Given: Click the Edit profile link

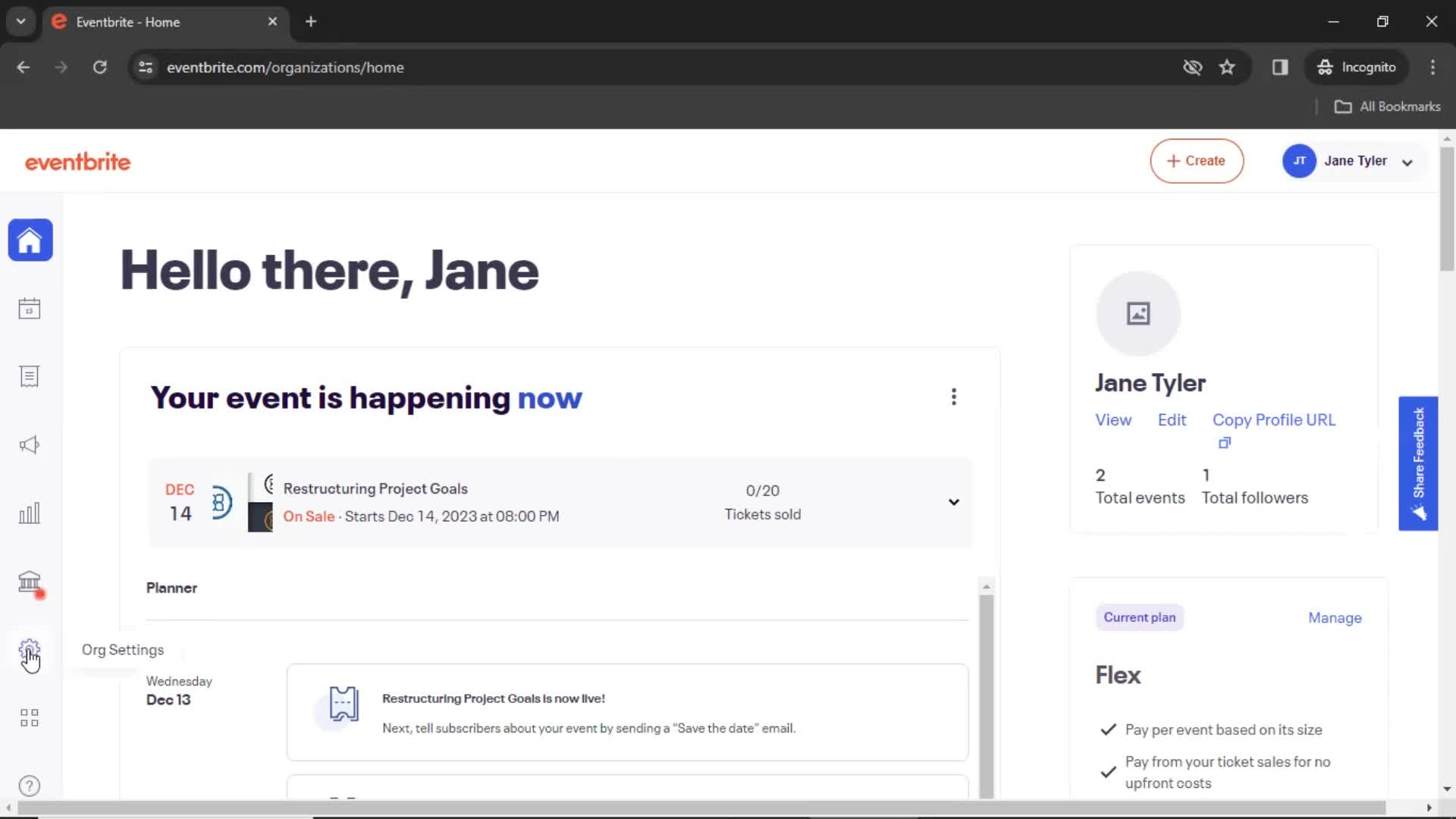Looking at the screenshot, I should point(1172,420).
